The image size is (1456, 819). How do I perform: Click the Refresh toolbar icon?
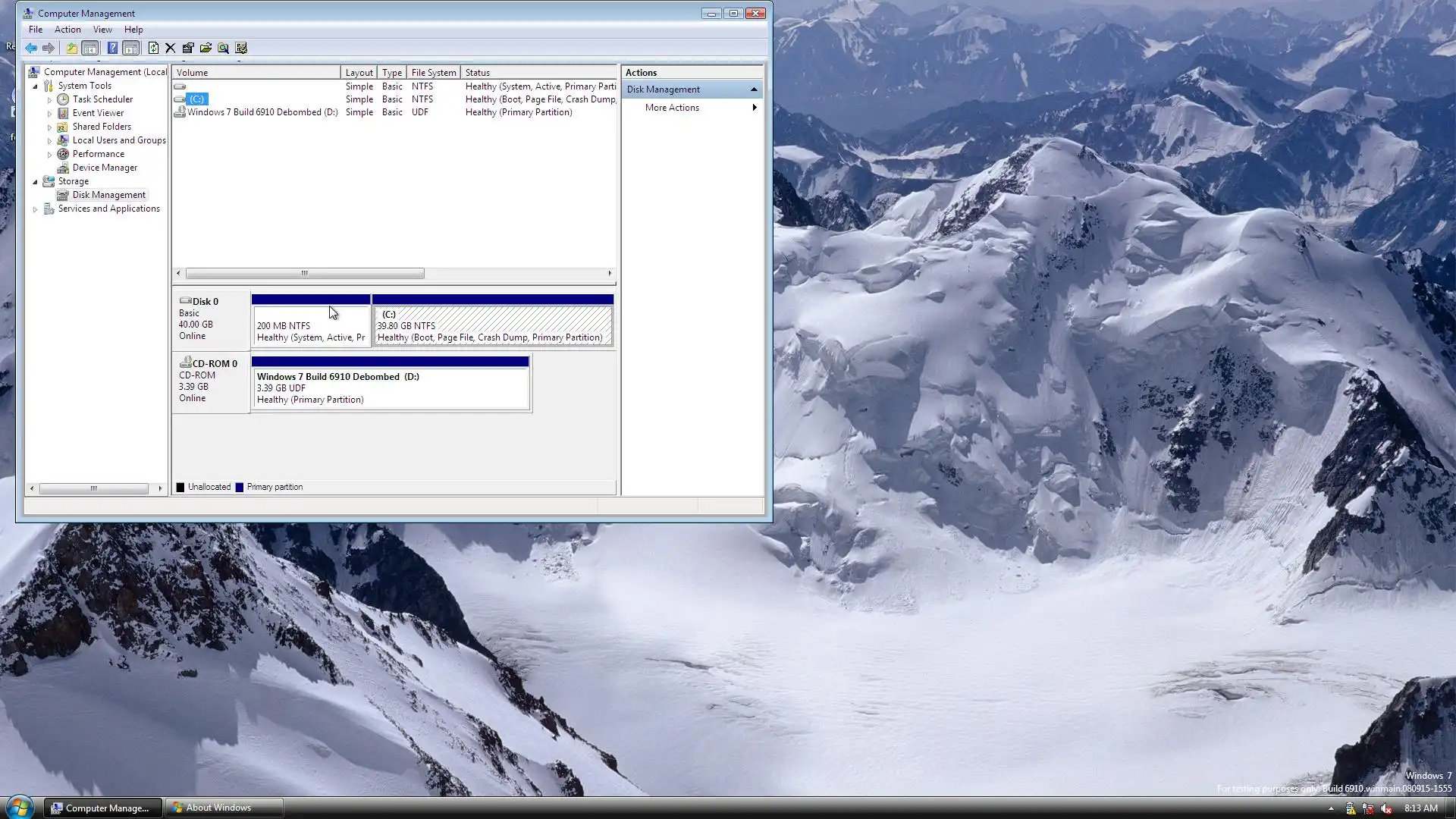[153, 48]
